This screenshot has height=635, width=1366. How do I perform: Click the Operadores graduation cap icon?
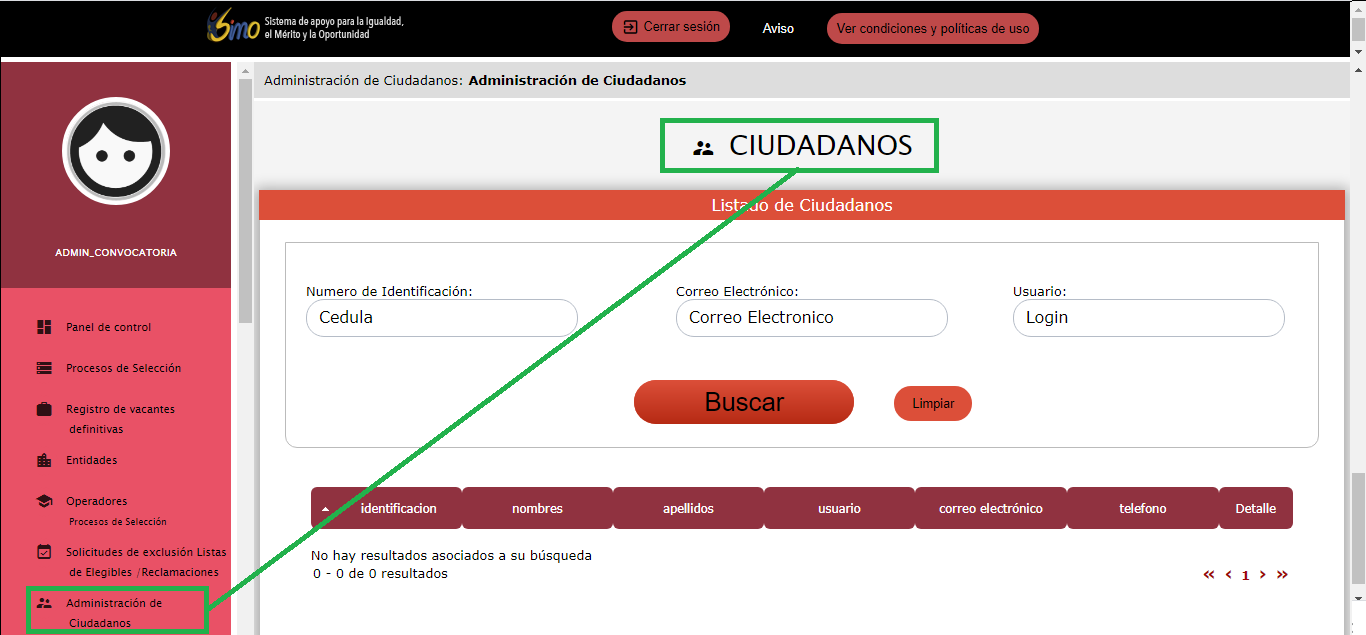pyautogui.click(x=44, y=501)
